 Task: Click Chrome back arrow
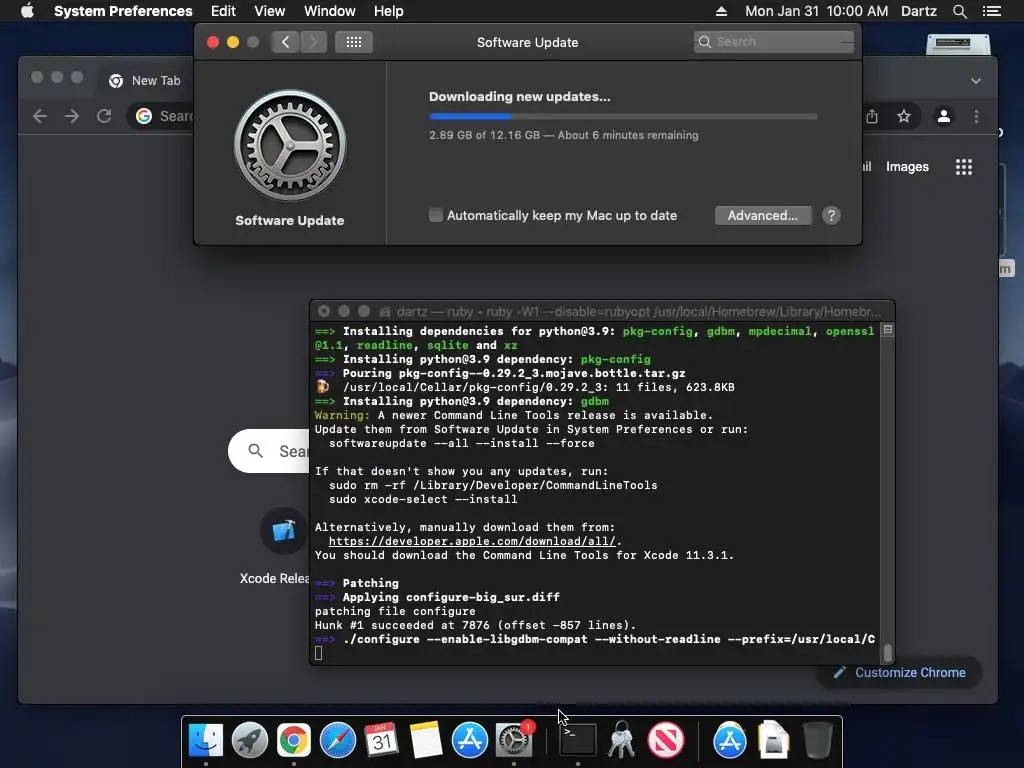click(x=40, y=116)
